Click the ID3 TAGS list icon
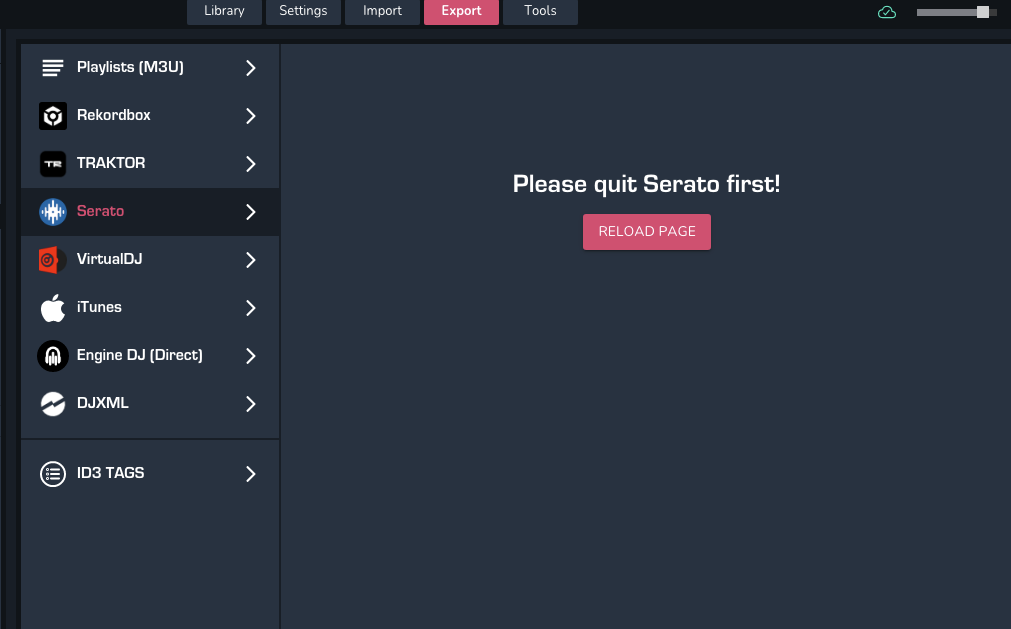1011x629 pixels. pyautogui.click(x=52, y=474)
